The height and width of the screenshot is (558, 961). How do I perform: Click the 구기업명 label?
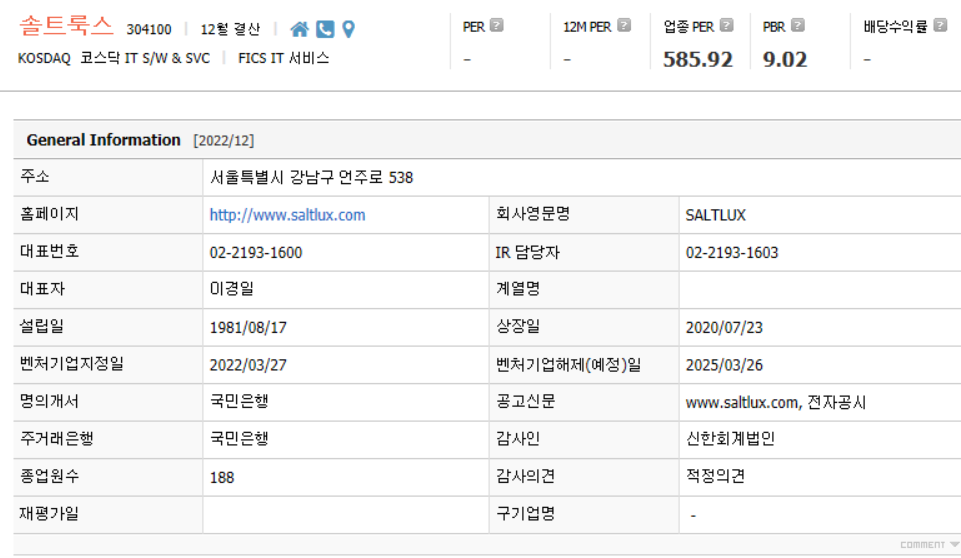tap(525, 513)
